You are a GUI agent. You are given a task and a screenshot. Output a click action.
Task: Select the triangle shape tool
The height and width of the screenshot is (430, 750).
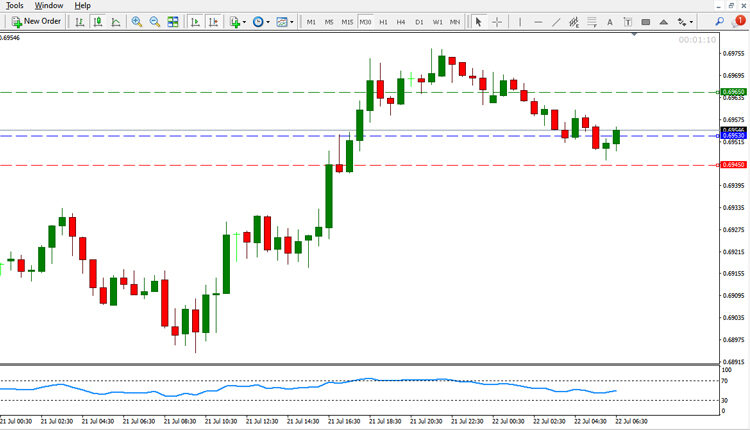(x=663, y=22)
